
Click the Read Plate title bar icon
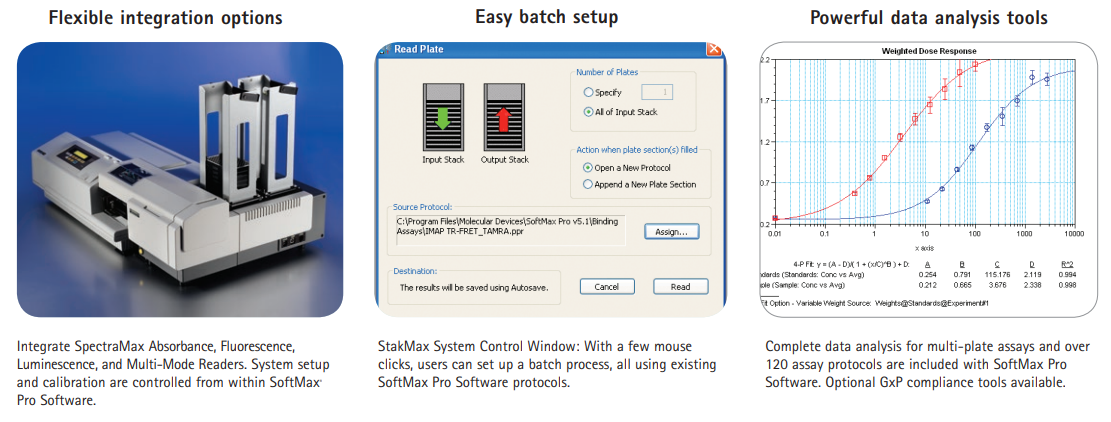click(385, 50)
